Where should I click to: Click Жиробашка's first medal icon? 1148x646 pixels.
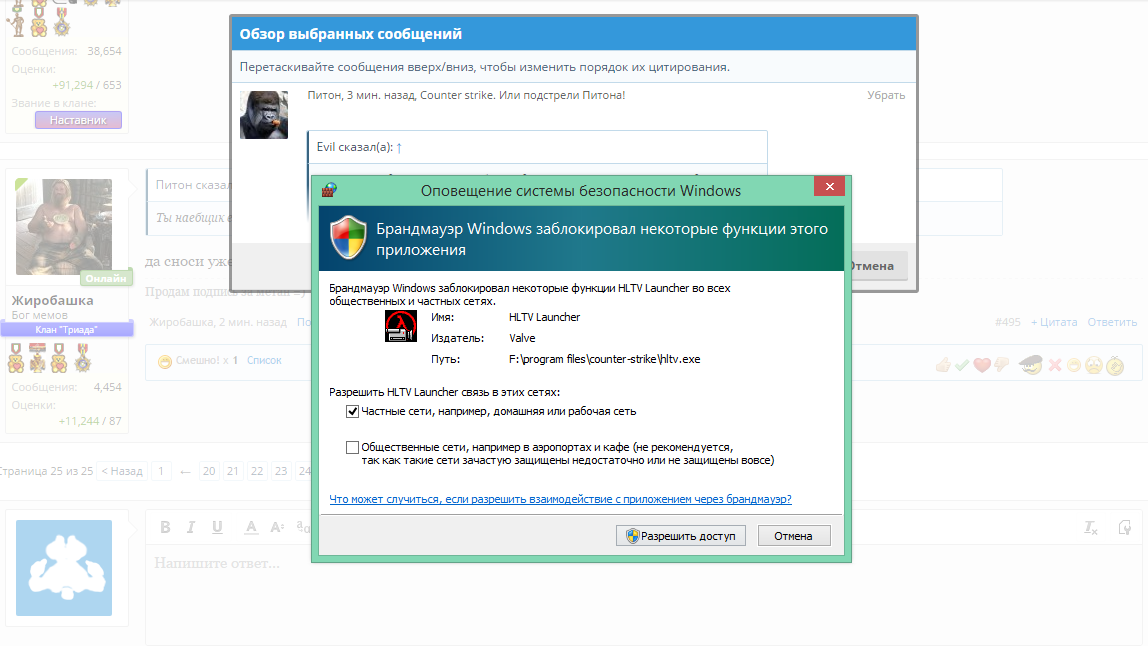pos(16,358)
